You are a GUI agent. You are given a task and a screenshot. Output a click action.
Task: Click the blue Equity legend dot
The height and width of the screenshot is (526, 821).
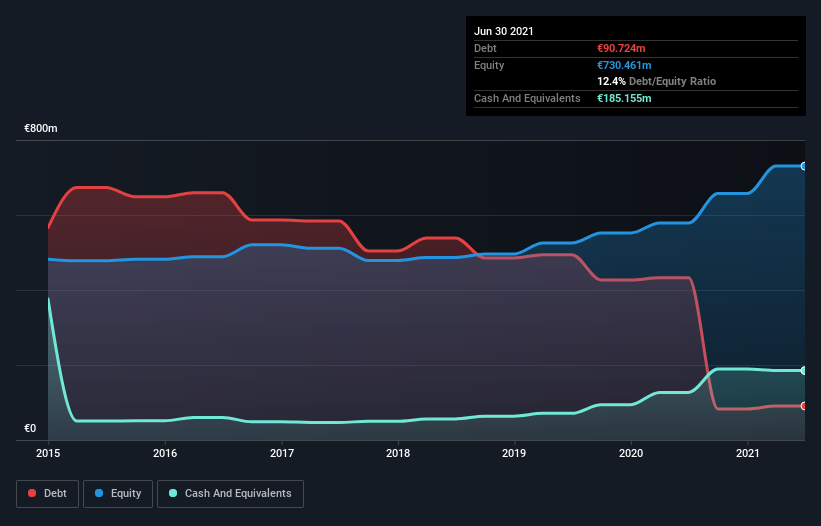coord(99,493)
